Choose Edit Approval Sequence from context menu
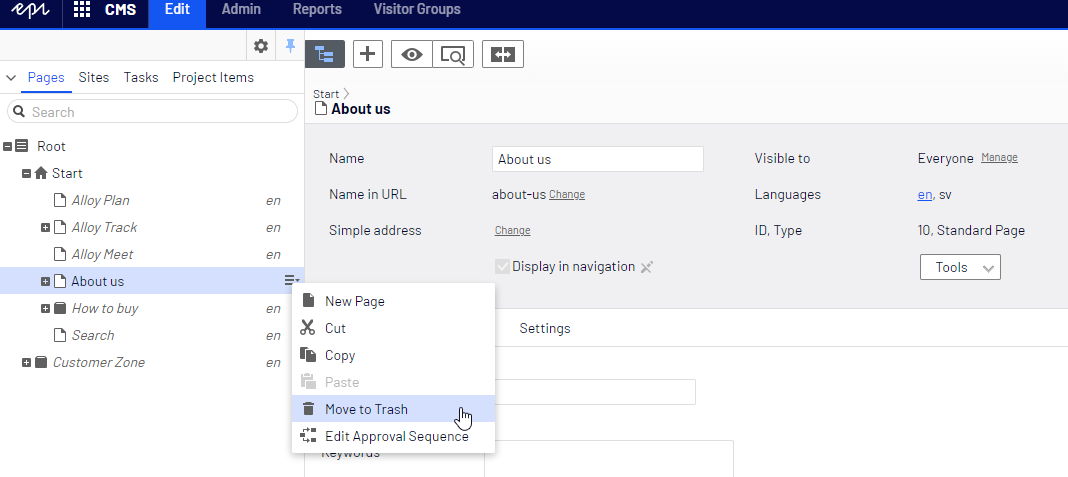The width and height of the screenshot is (1068, 477). (396, 436)
